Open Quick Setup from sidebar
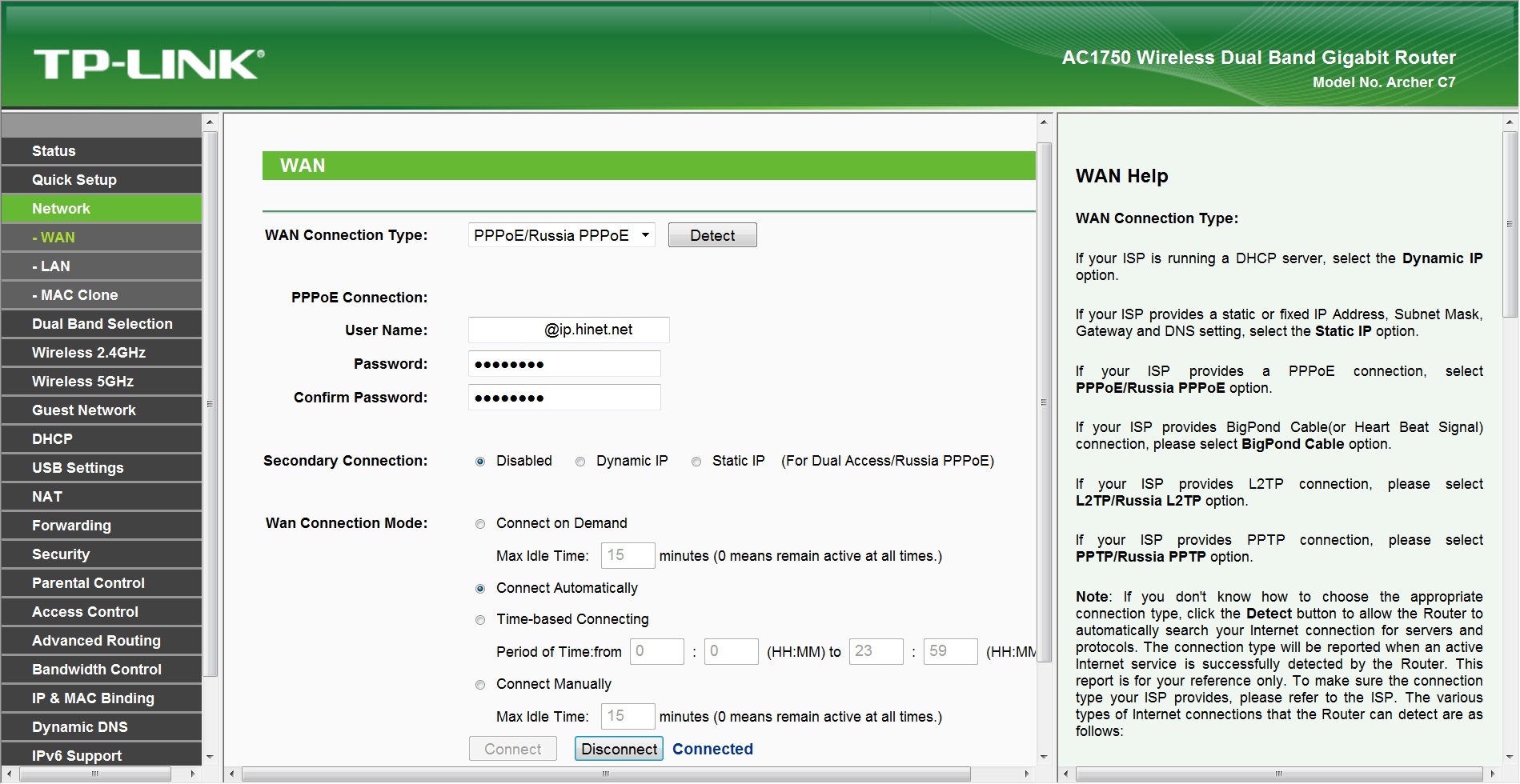 point(102,180)
